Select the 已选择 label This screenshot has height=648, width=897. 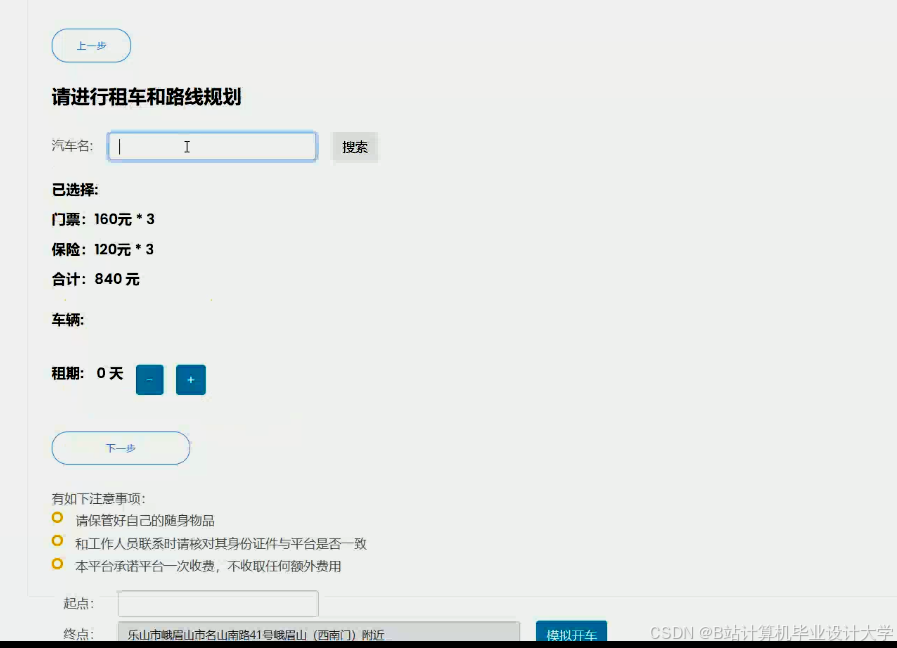tap(75, 190)
